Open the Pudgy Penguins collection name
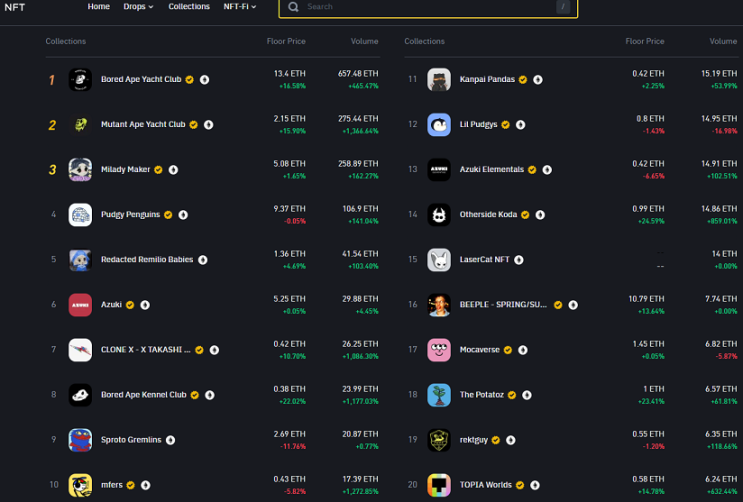Image resolution: width=743 pixels, height=502 pixels. 130,214
